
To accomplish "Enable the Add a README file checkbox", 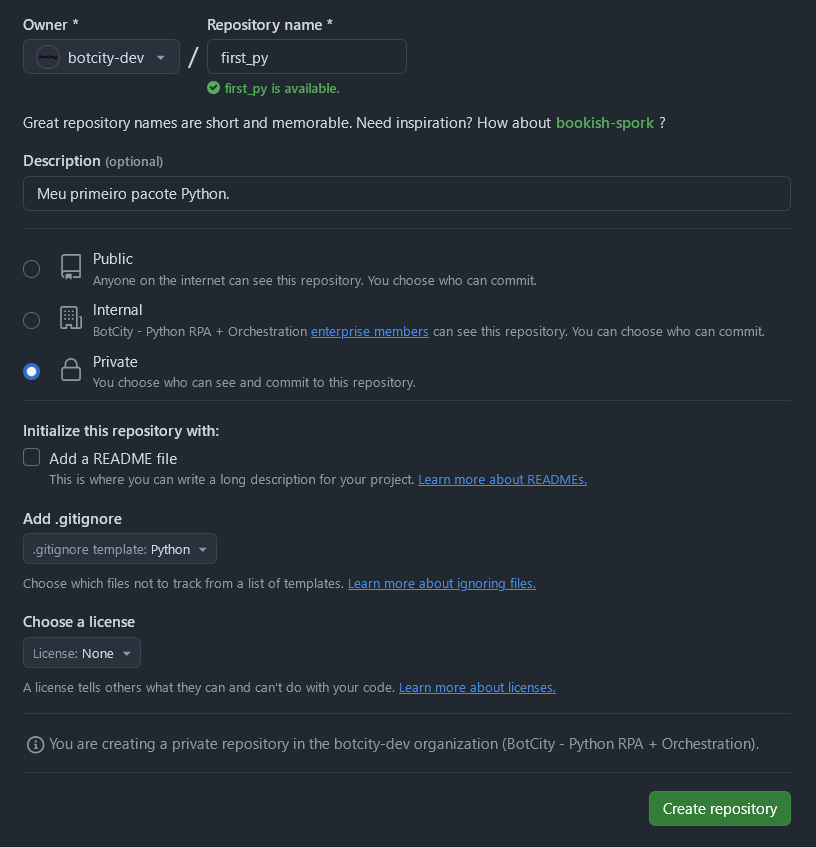I will click(x=32, y=458).
